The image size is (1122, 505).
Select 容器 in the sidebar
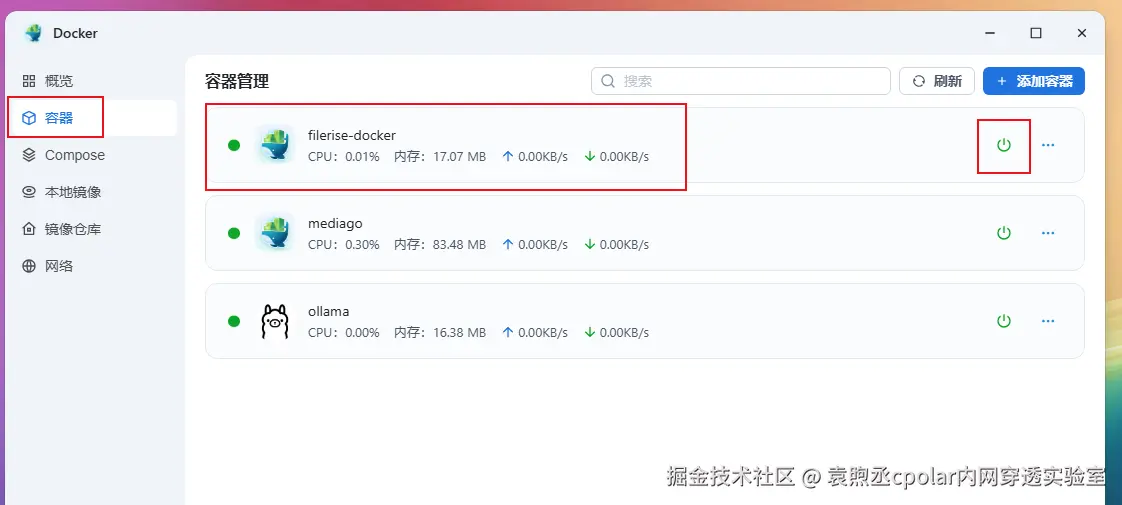92,118
